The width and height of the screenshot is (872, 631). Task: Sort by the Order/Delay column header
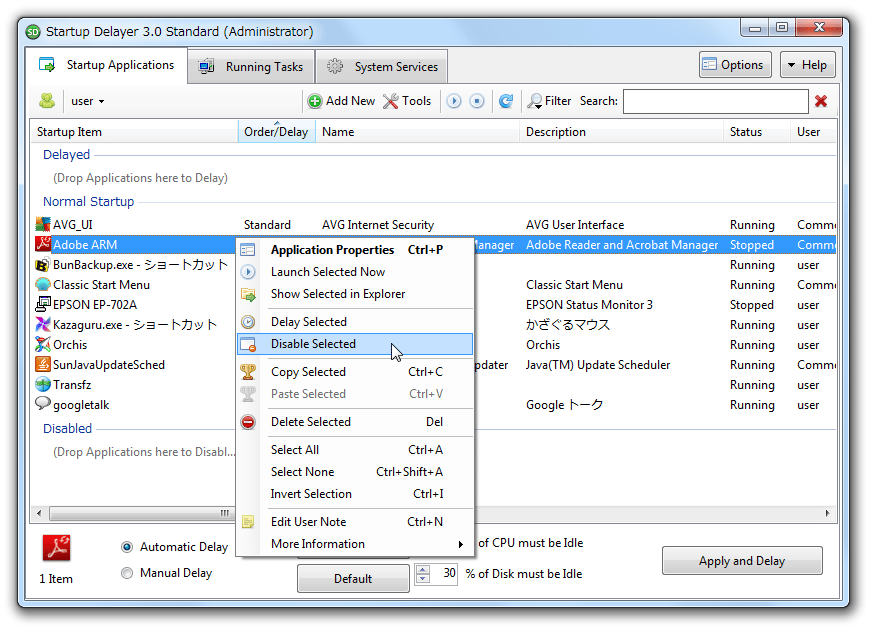[x=276, y=132]
